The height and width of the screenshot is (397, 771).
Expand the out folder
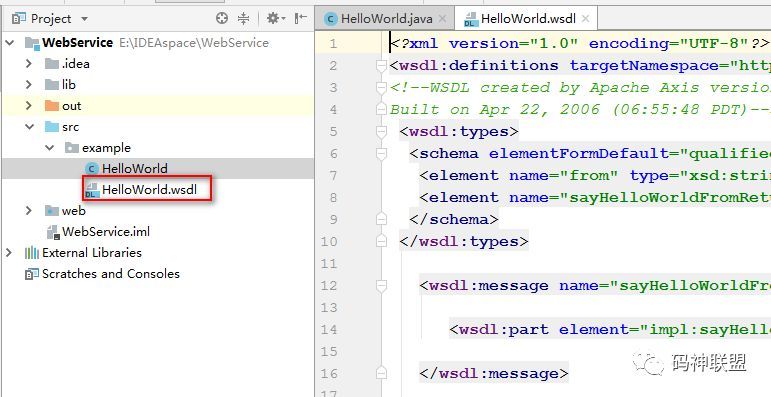[x=29, y=106]
